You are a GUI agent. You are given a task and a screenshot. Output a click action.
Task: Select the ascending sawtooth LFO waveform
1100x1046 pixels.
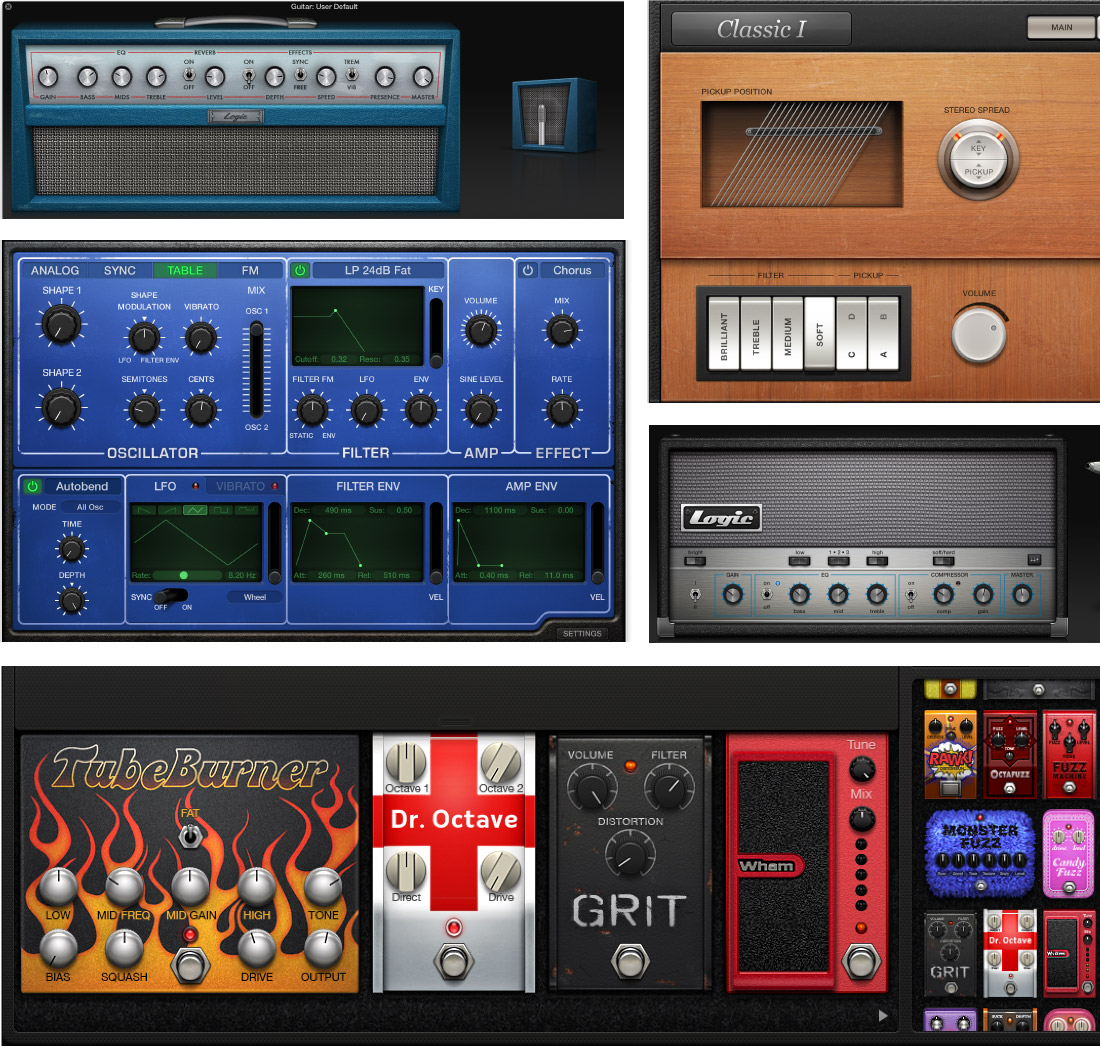tap(169, 510)
